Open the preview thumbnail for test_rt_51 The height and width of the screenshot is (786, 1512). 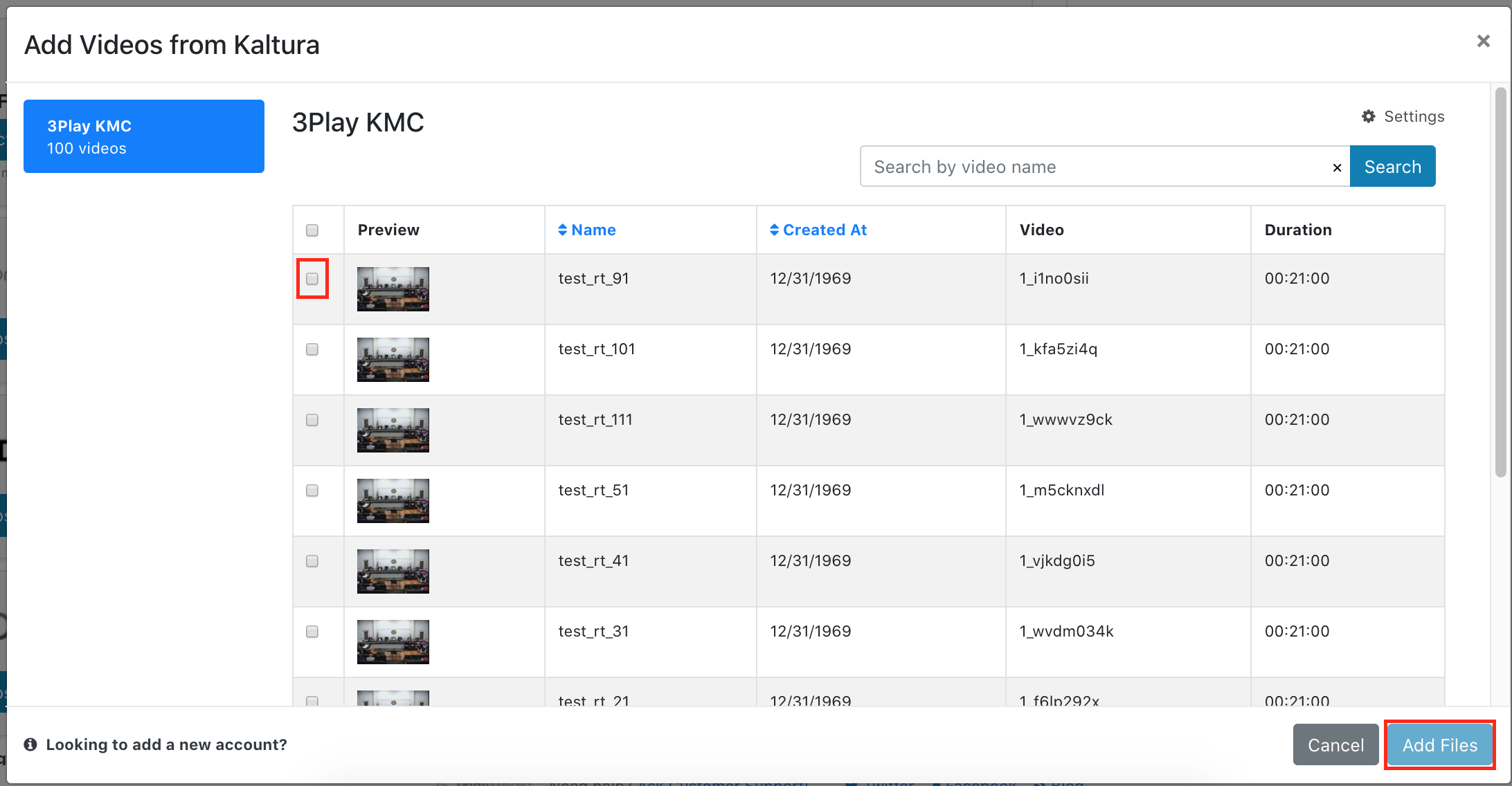(x=393, y=501)
